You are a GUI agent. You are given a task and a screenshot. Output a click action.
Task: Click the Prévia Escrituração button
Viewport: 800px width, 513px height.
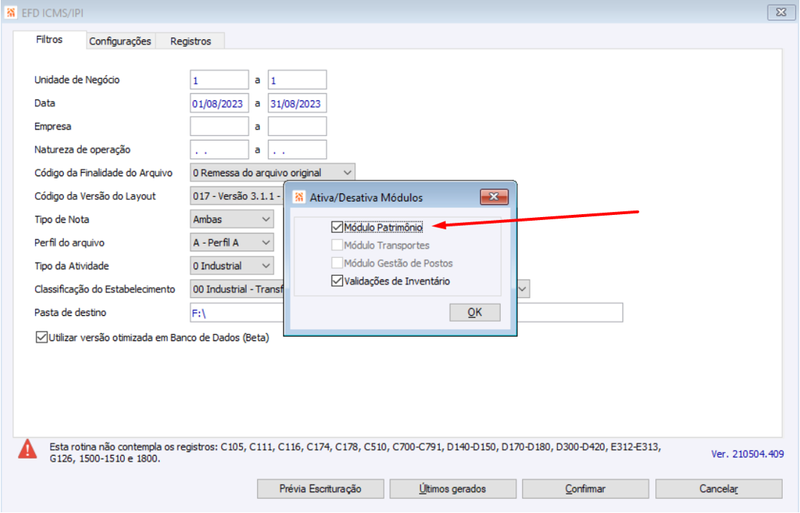(320, 488)
